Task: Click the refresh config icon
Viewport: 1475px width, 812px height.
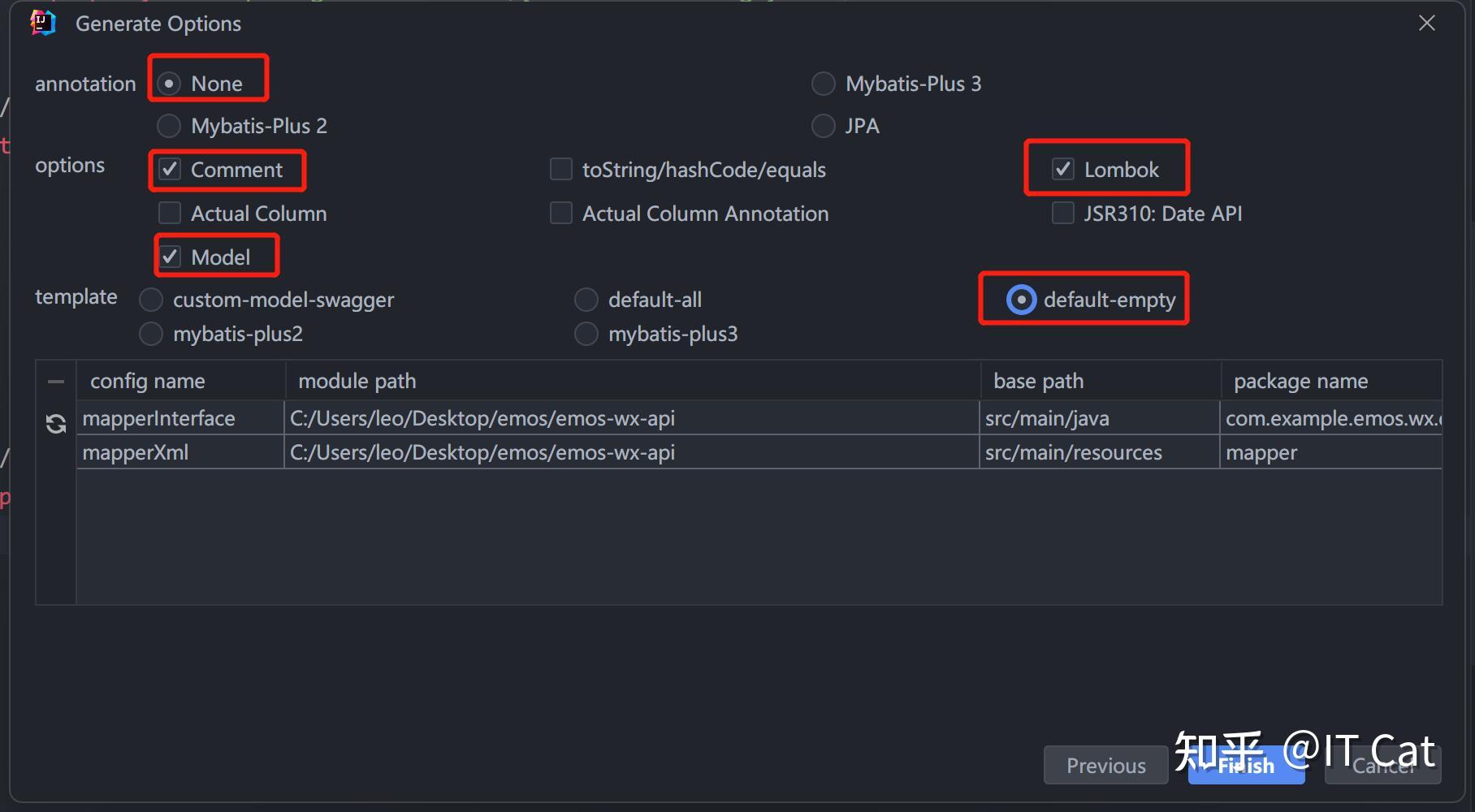Action: pyautogui.click(x=56, y=424)
